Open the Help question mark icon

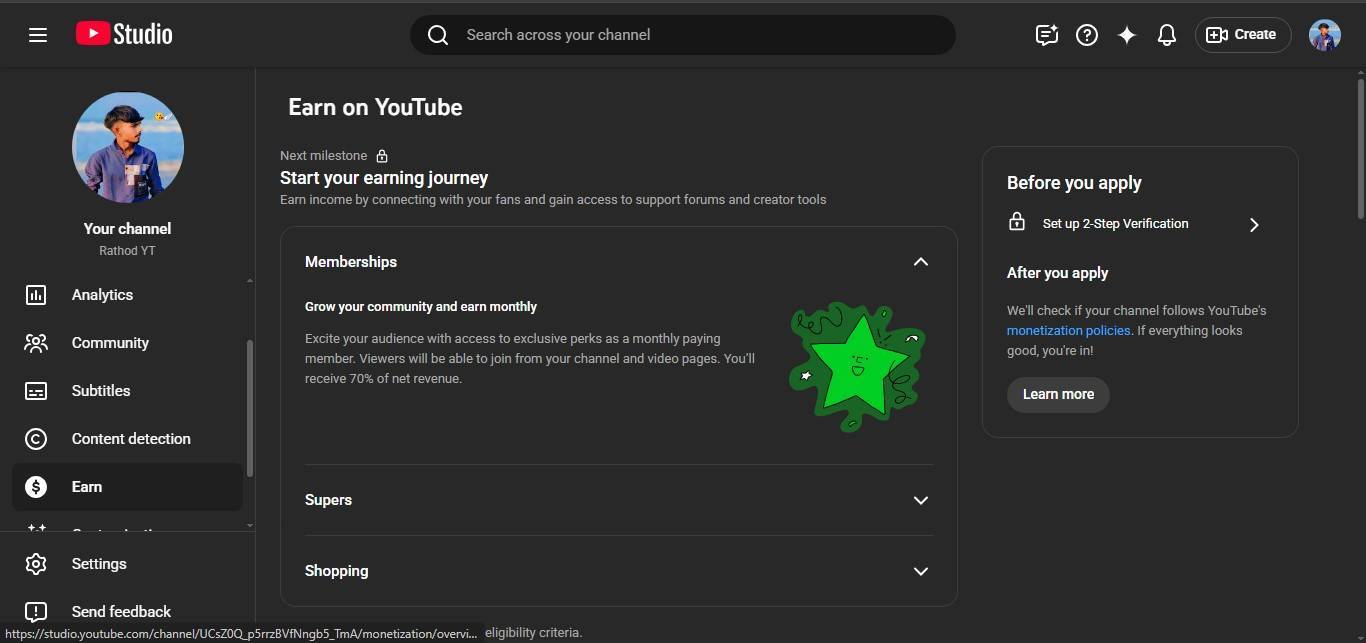click(x=1087, y=35)
